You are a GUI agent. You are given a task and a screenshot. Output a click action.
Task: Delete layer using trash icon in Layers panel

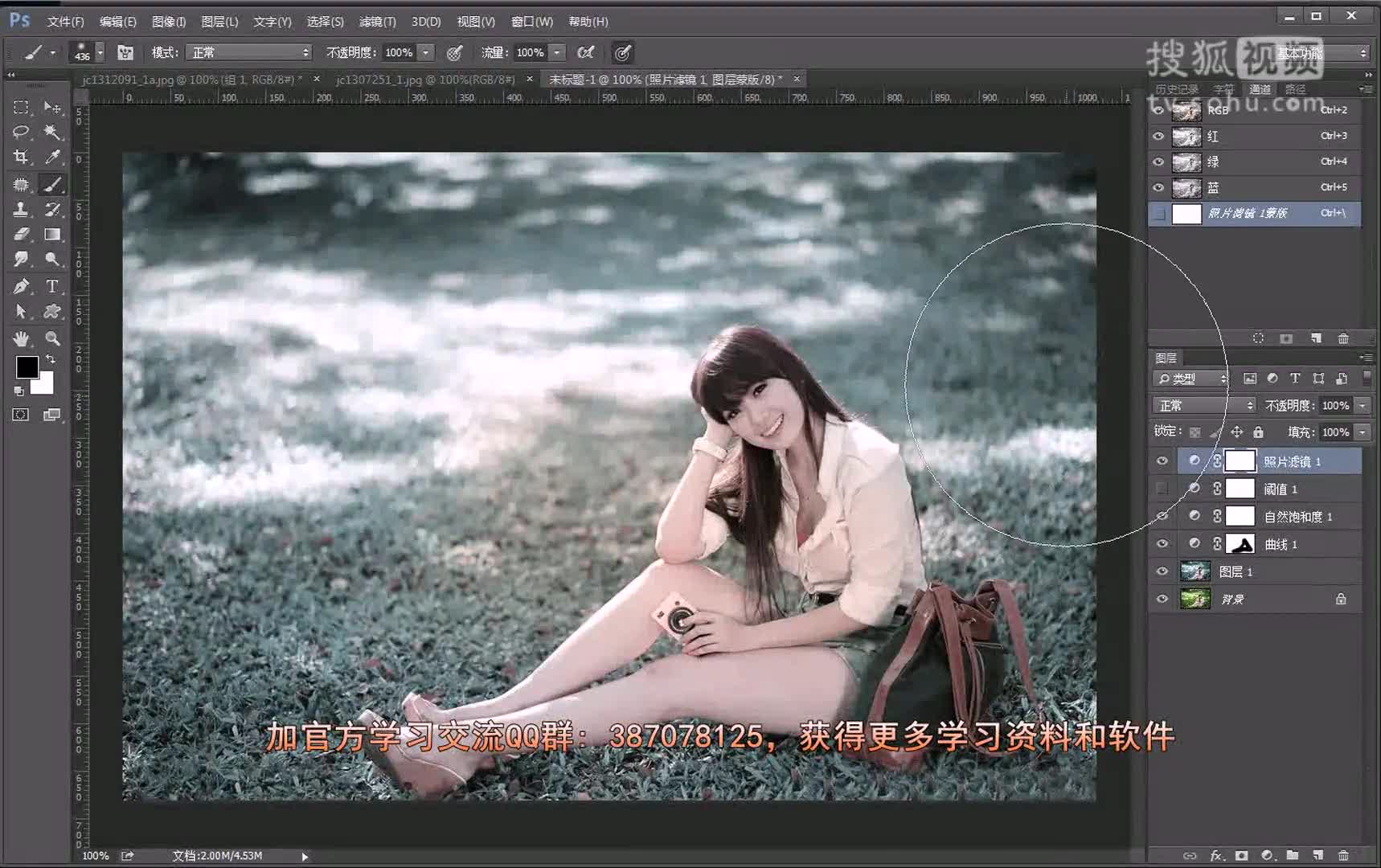(1343, 855)
